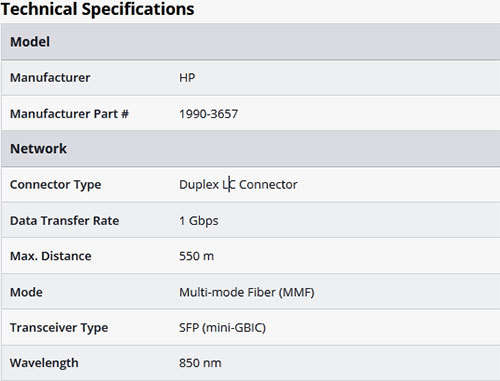Click the 550 m value
The image size is (500, 381).
click(x=196, y=256)
